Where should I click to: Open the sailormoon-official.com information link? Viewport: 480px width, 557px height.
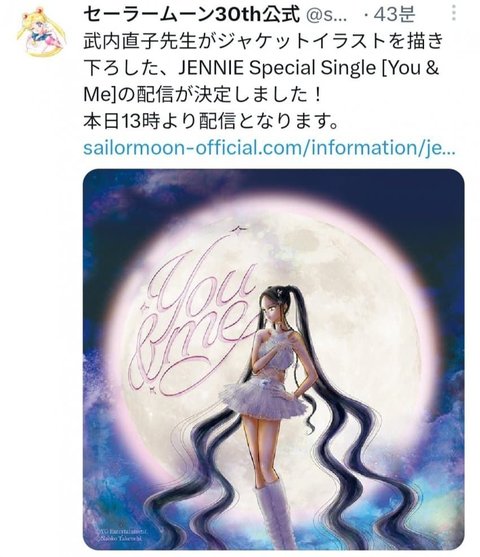point(269,147)
